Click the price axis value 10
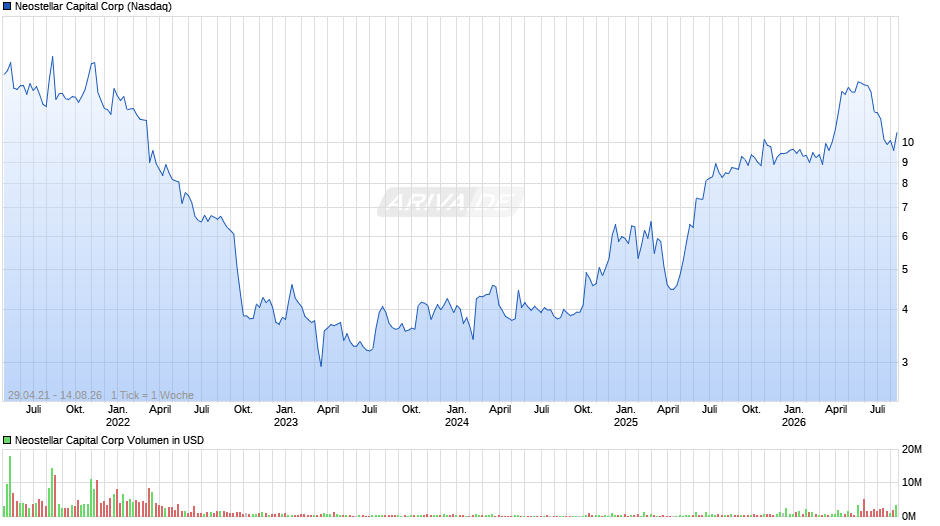This screenshot has width=940, height=526. tap(908, 142)
